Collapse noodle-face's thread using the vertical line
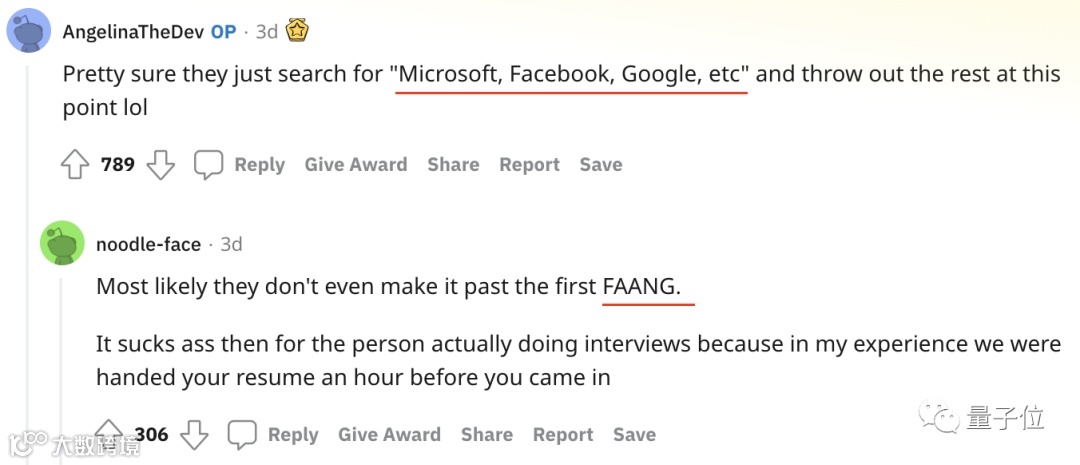The width and height of the screenshot is (1080, 465). 62,350
